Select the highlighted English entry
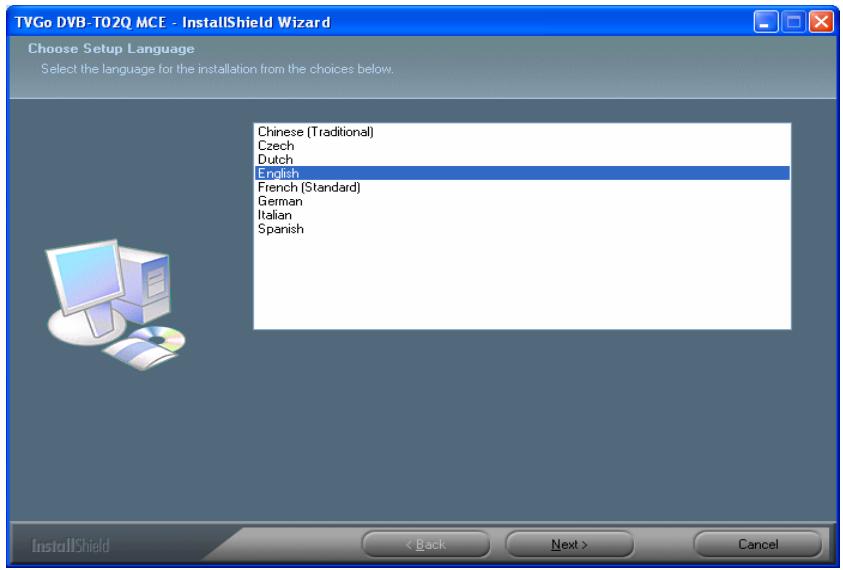The height and width of the screenshot is (570, 843). point(521,173)
